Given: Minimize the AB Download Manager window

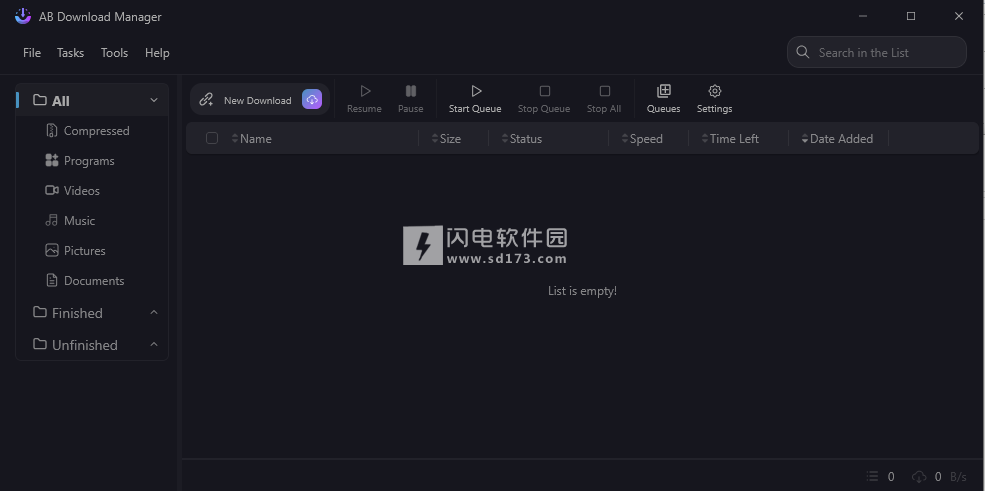Looking at the screenshot, I should (863, 16).
